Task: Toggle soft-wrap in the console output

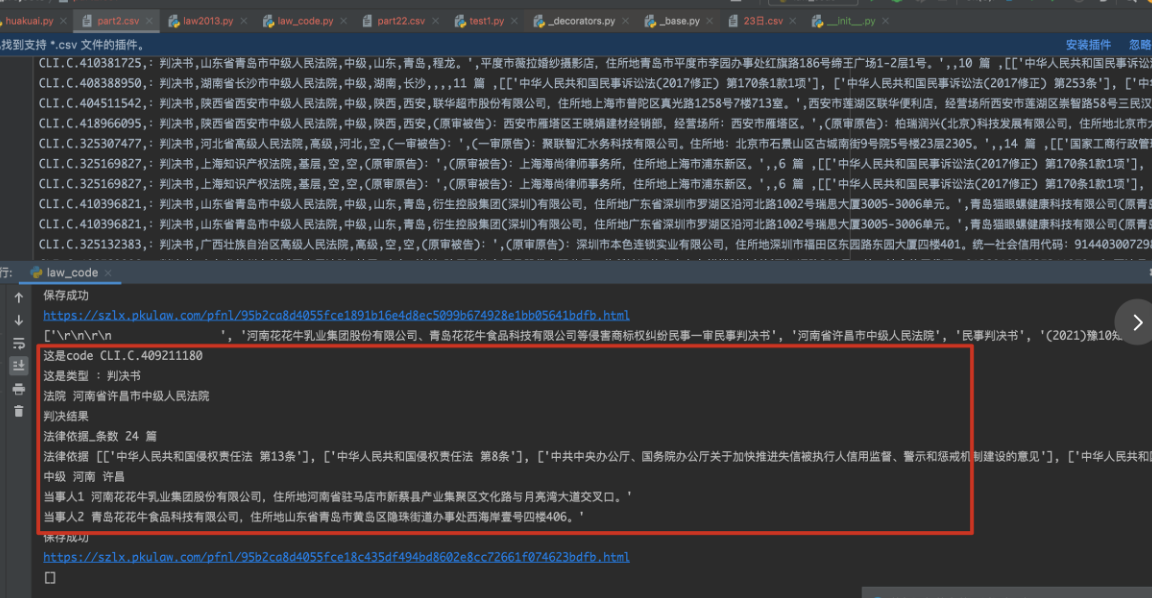Action: pos(18,344)
